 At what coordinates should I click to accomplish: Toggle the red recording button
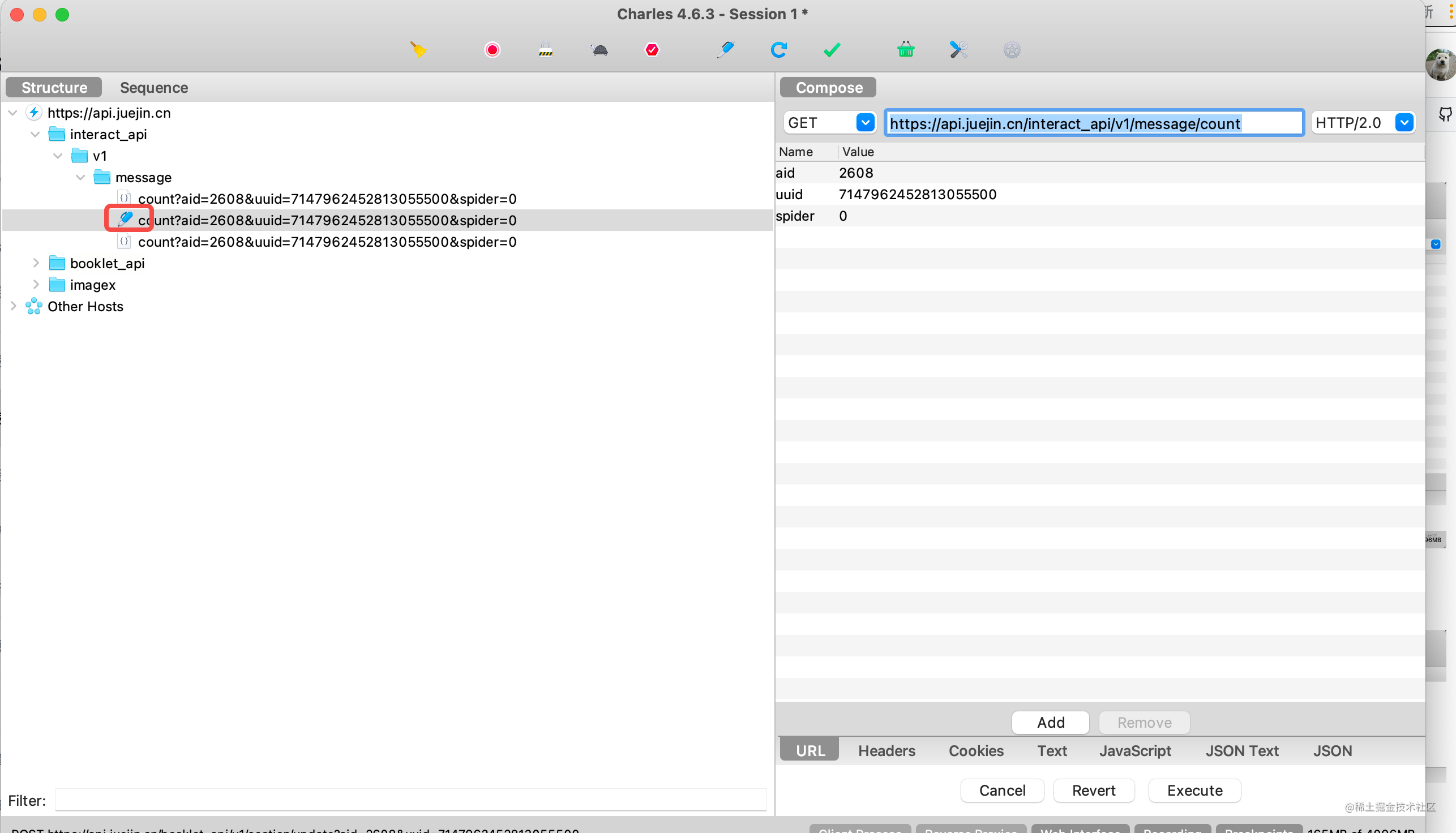click(492, 50)
